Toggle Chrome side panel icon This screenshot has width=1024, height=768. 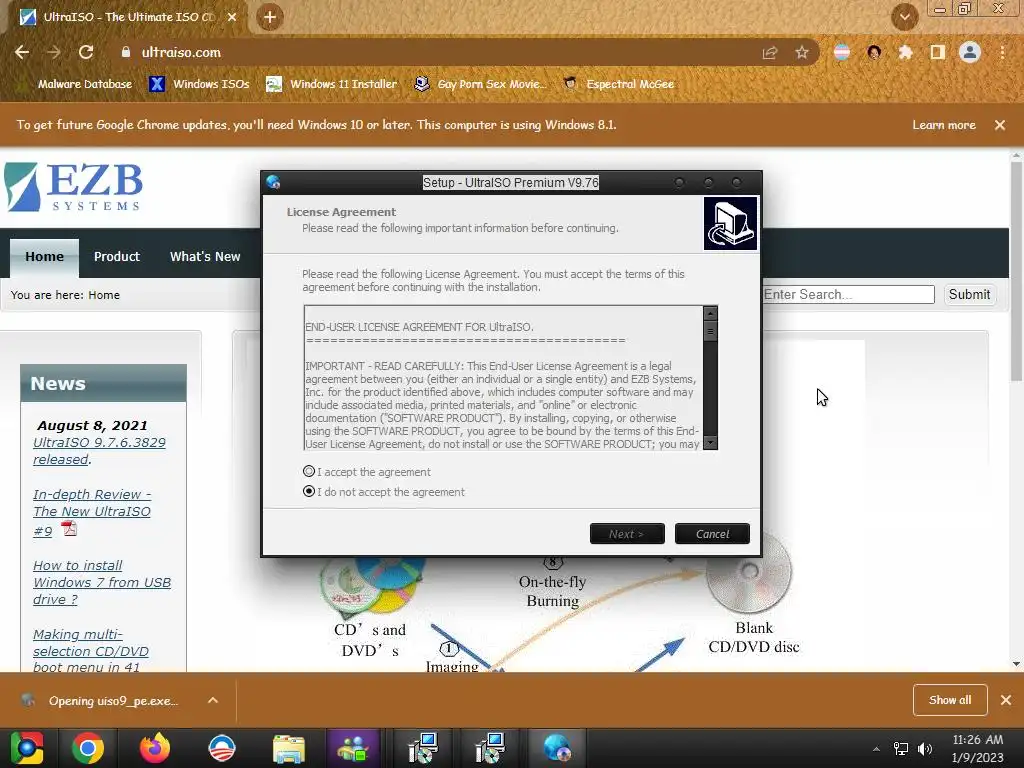tap(938, 52)
